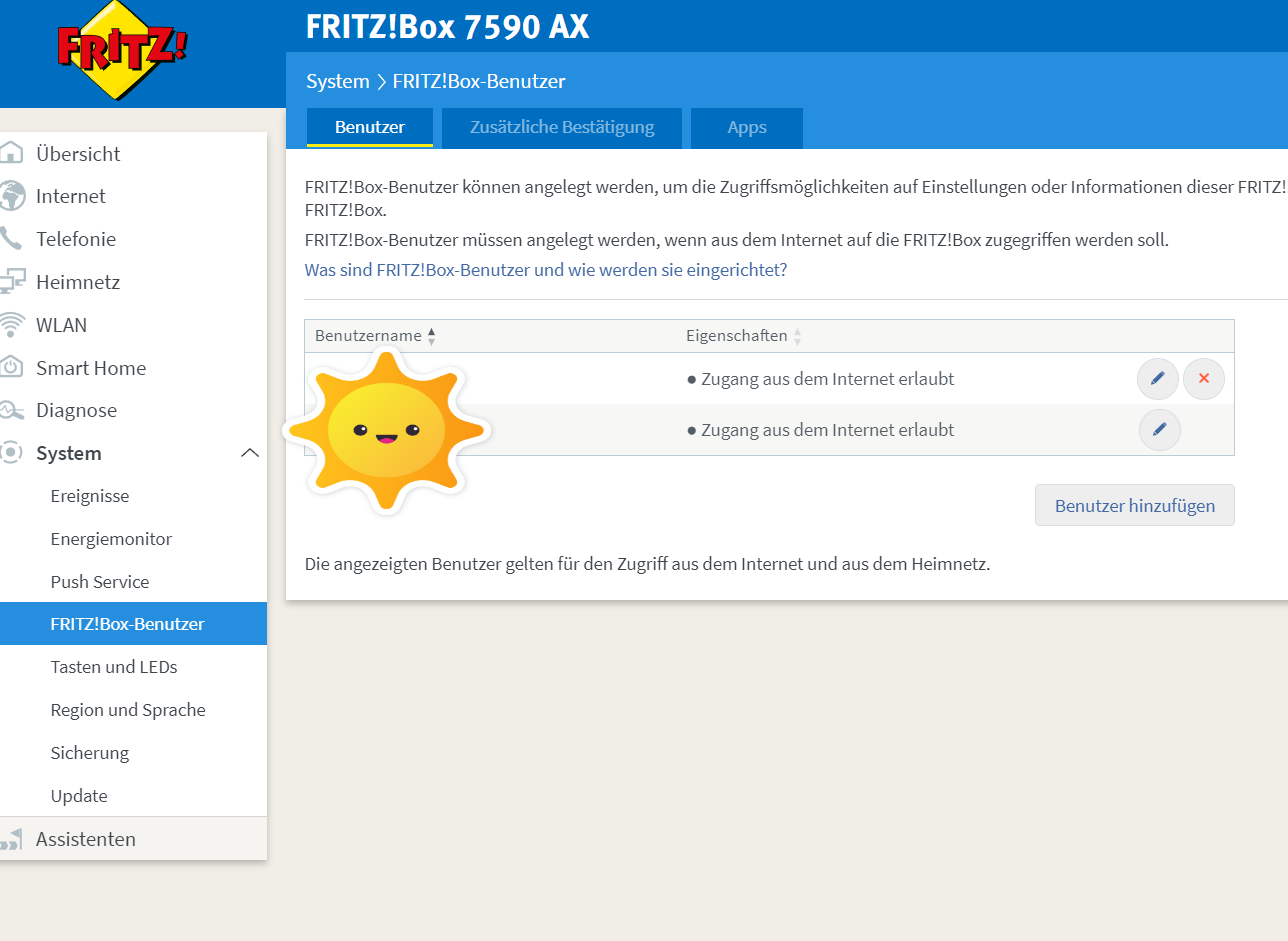Open Region und Sprache page
The height and width of the screenshot is (941, 1288).
coord(128,710)
